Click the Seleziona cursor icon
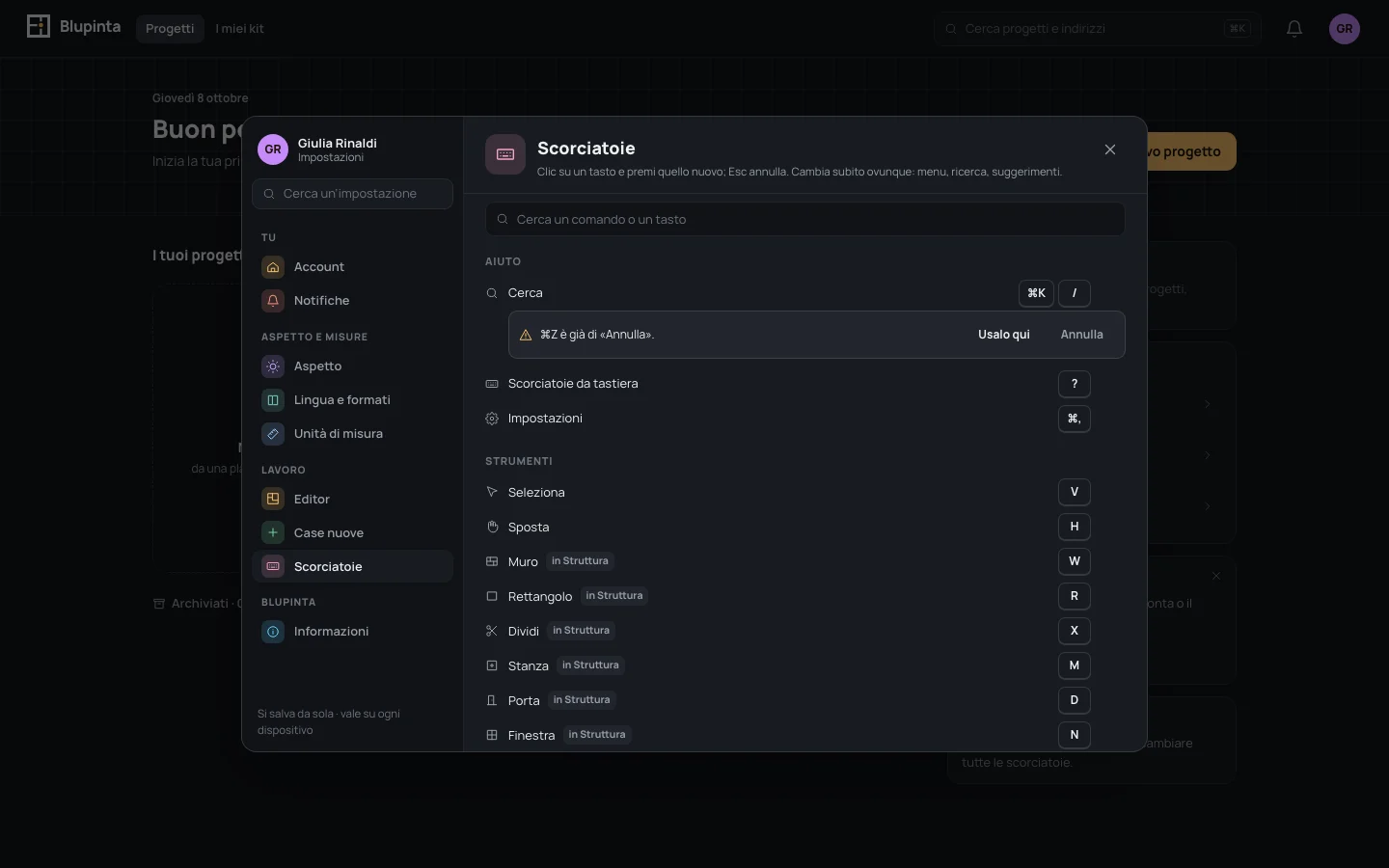The image size is (1389, 868). pos(492,493)
